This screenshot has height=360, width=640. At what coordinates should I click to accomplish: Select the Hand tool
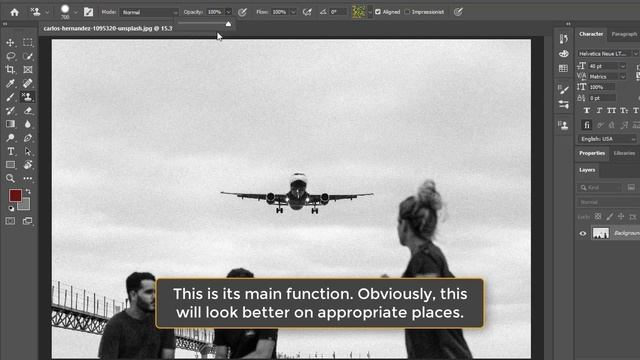coord(28,165)
